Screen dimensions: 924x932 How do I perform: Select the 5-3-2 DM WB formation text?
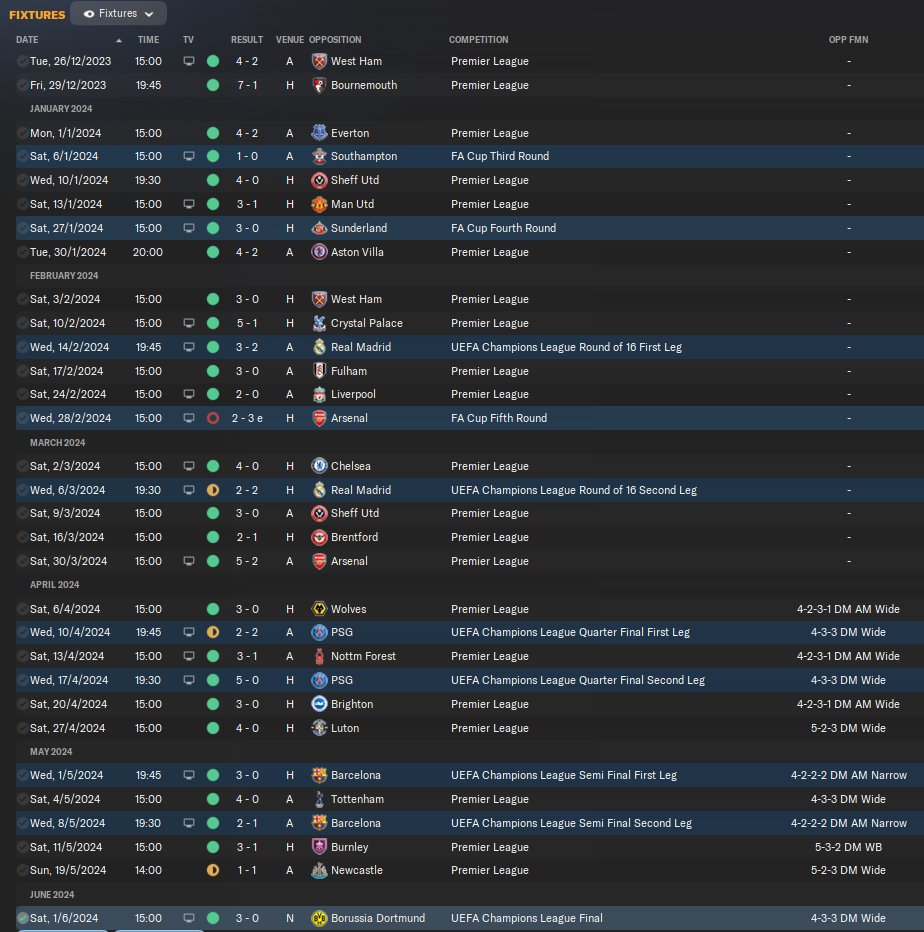(848, 847)
